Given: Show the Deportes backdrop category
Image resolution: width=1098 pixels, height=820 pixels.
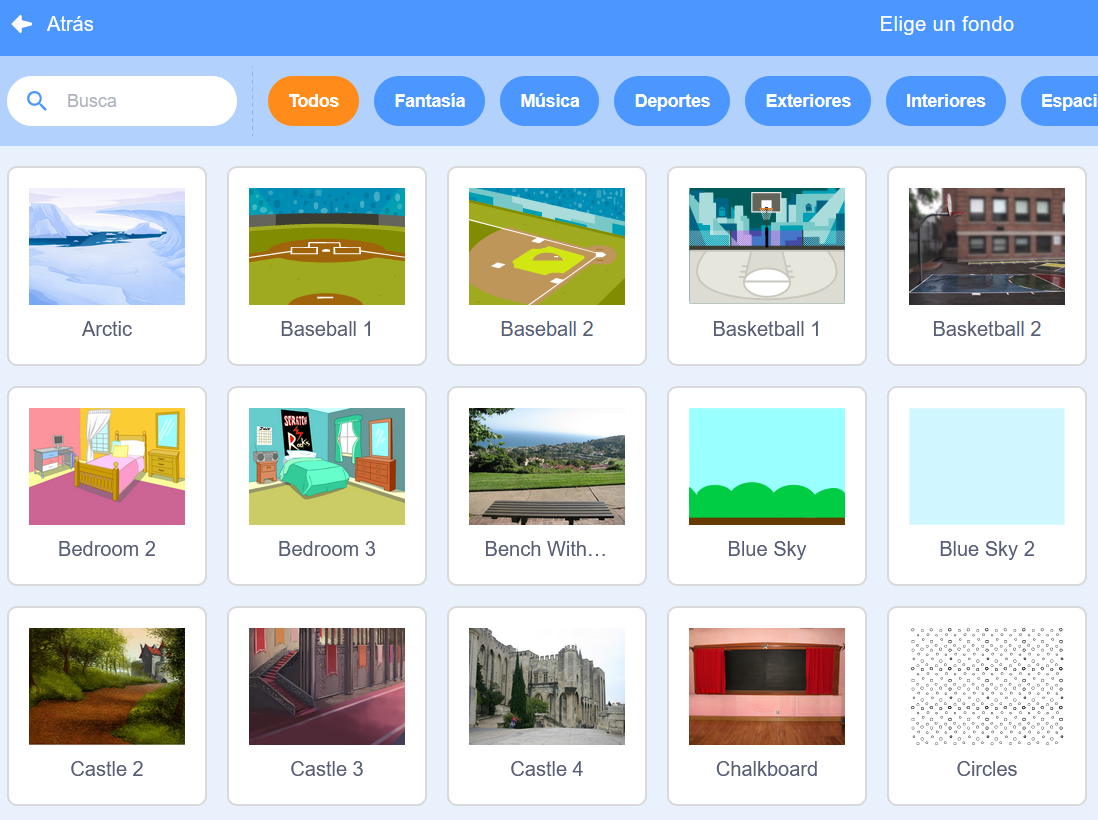Looking at the screenshot, I should pyautogui.click(x=672, y=101).
